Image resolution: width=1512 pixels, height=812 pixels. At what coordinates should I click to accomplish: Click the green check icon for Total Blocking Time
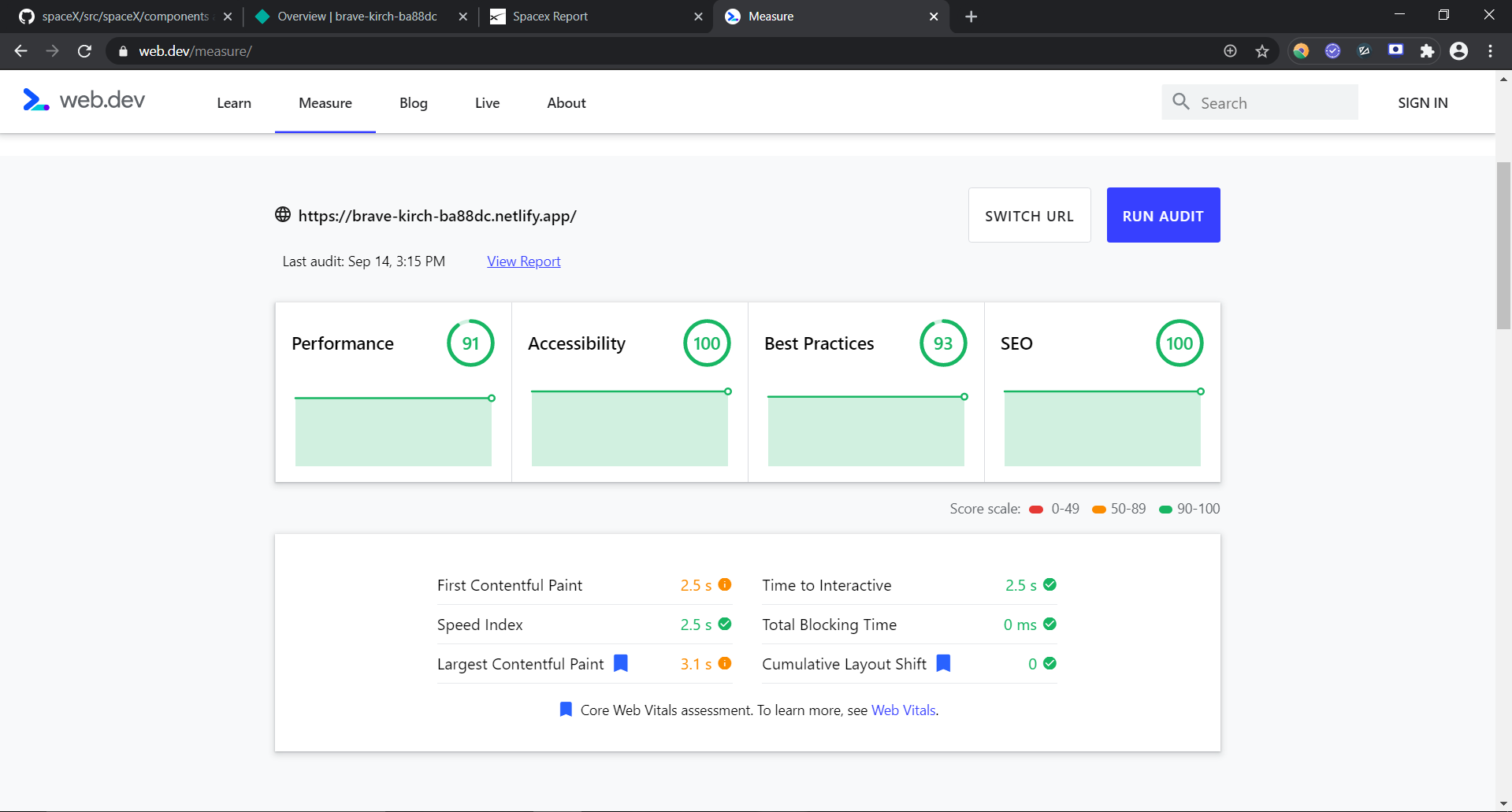(1049, 624)
